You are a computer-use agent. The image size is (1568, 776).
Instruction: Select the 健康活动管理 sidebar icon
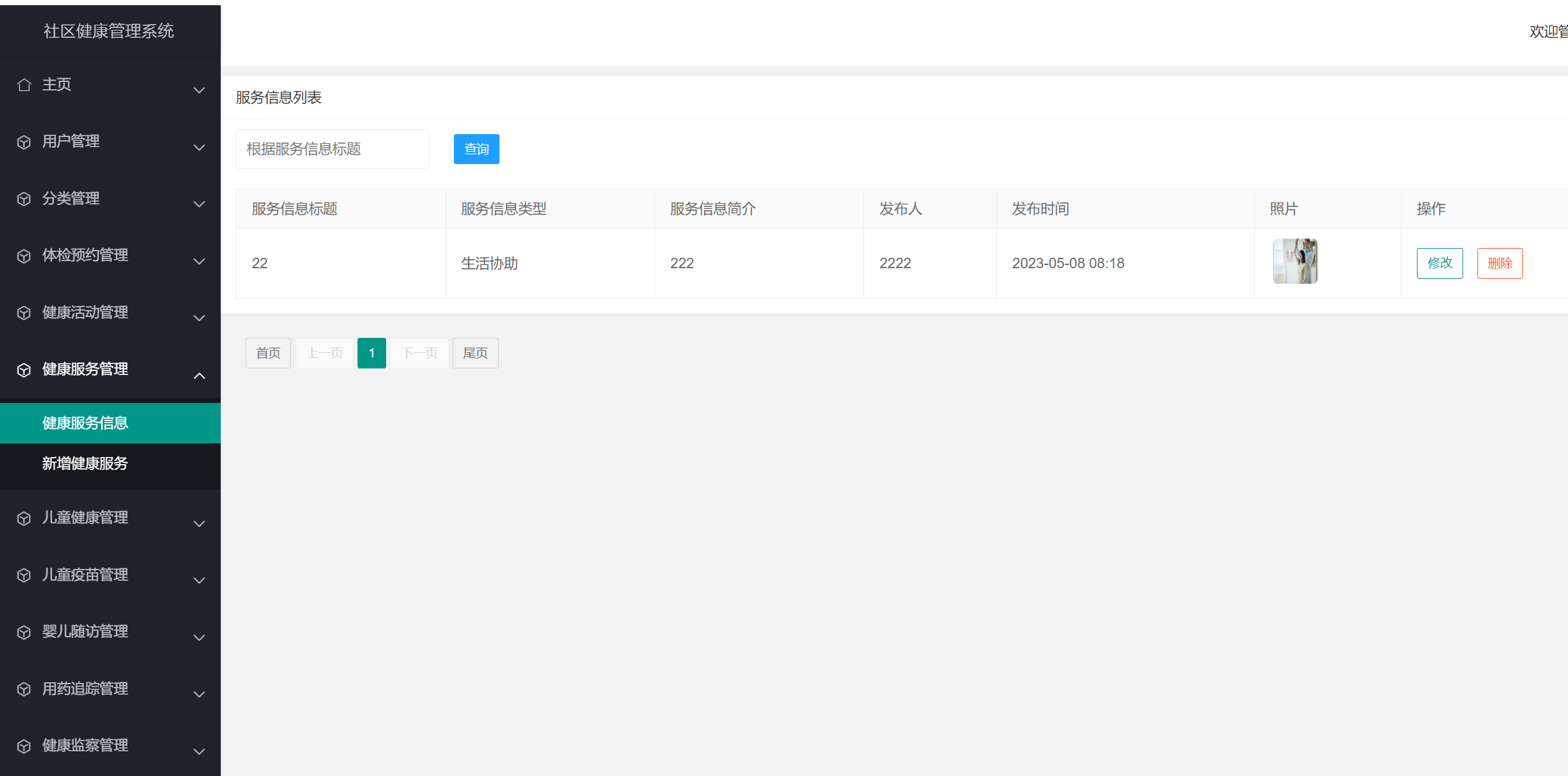(24, 312)
